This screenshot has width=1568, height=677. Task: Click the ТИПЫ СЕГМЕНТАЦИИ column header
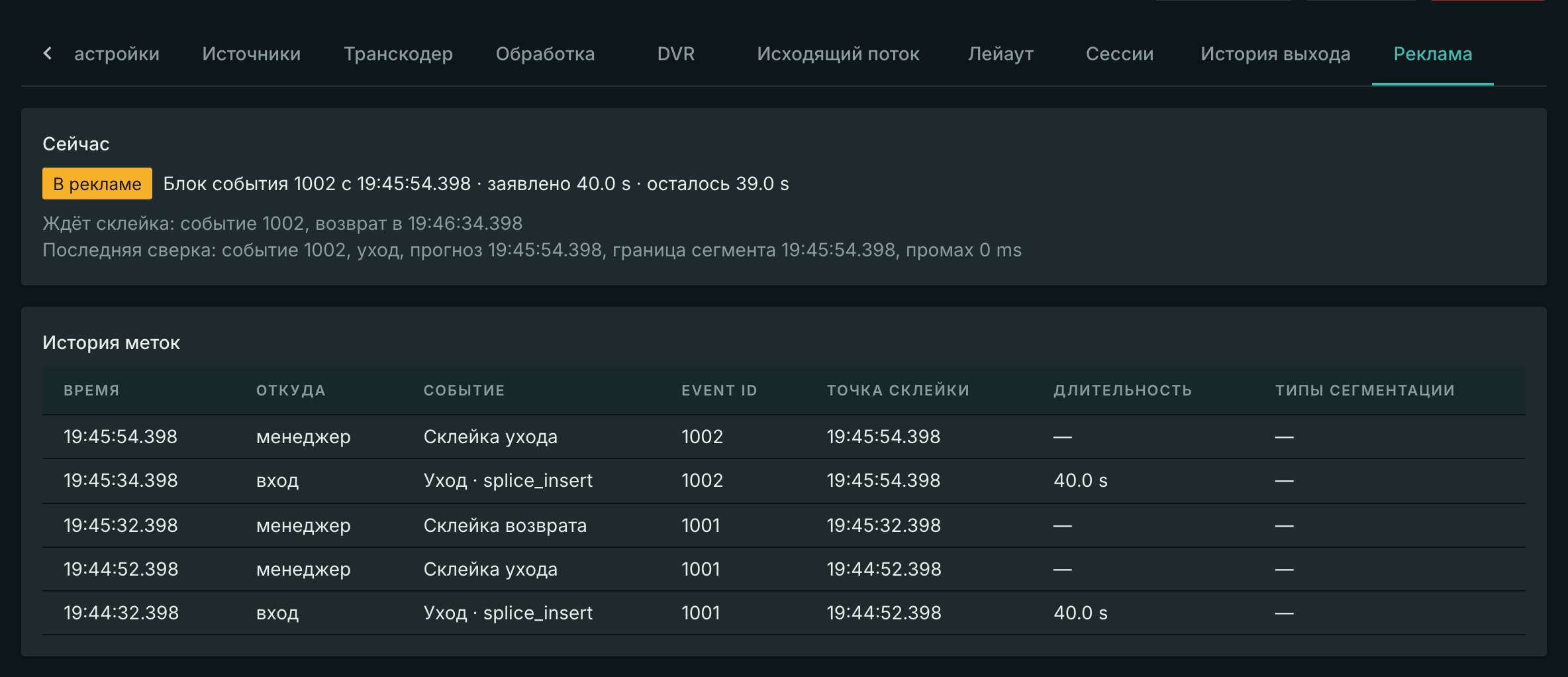(1365, 390)
